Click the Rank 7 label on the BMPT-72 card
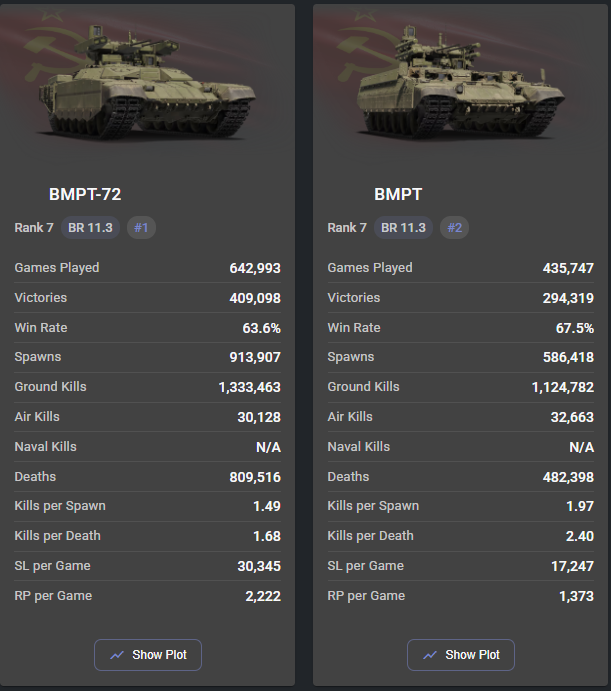Viewport: 611px width, 691px height. click(x=34, y=228)
